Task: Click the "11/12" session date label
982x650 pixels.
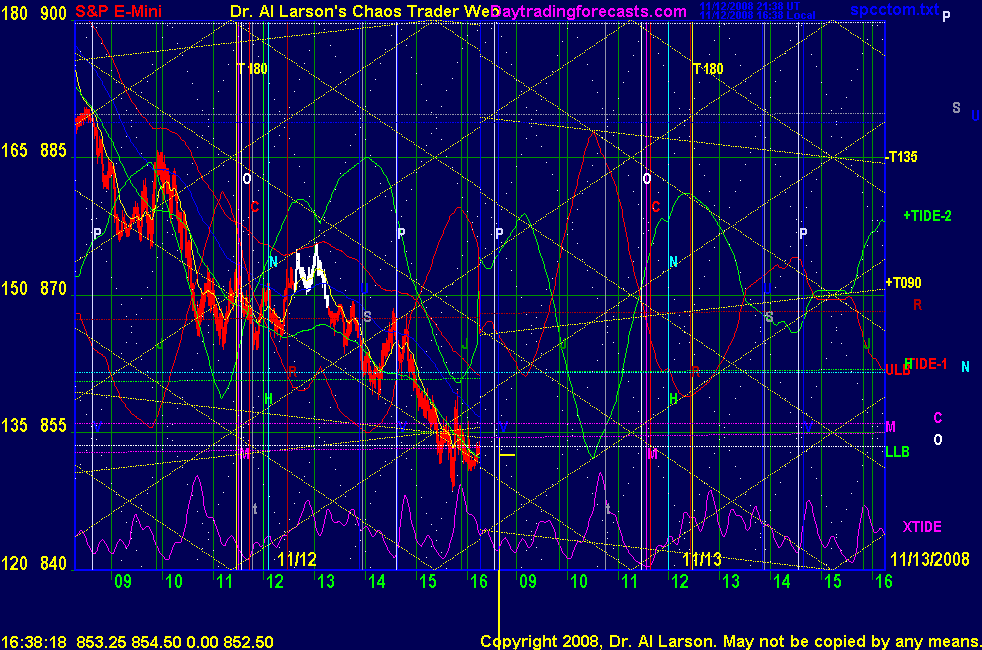Action: tap(297, 559)
